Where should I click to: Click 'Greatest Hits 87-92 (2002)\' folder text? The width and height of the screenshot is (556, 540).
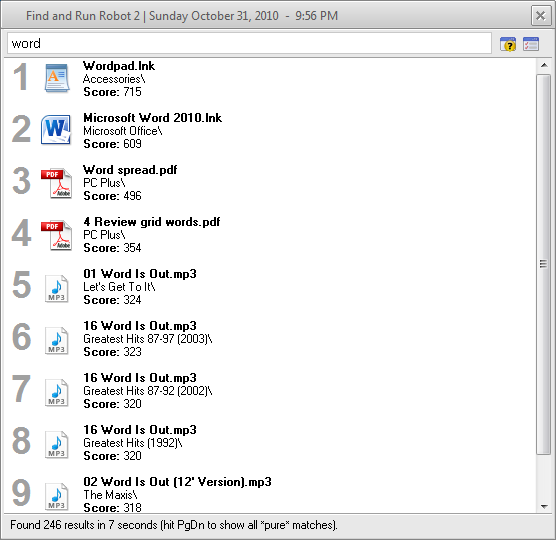coord(148,391)
